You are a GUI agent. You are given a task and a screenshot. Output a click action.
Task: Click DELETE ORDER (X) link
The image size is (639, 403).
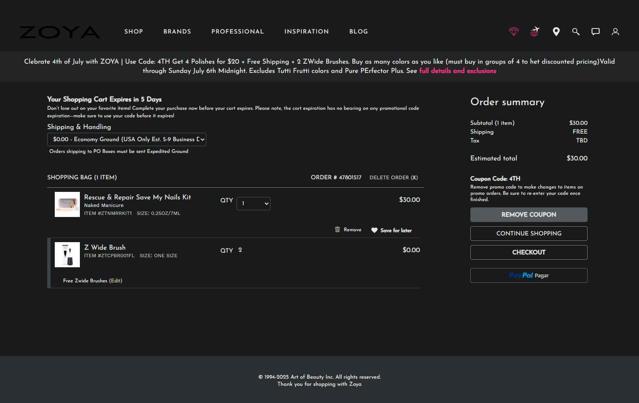point(394,178)
